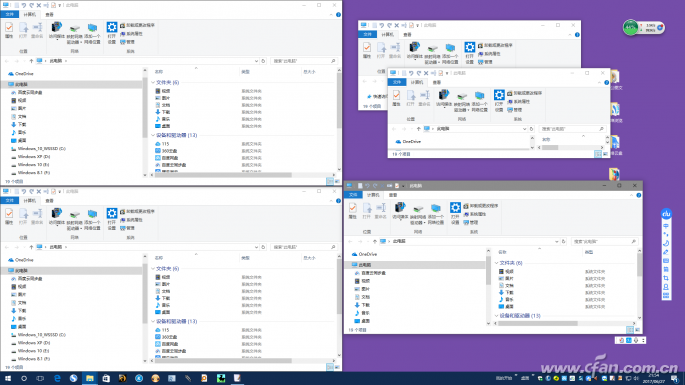Open quick access toolbar dropdown, lower-left window
685x385 pixels.
[x=59, y=191]
